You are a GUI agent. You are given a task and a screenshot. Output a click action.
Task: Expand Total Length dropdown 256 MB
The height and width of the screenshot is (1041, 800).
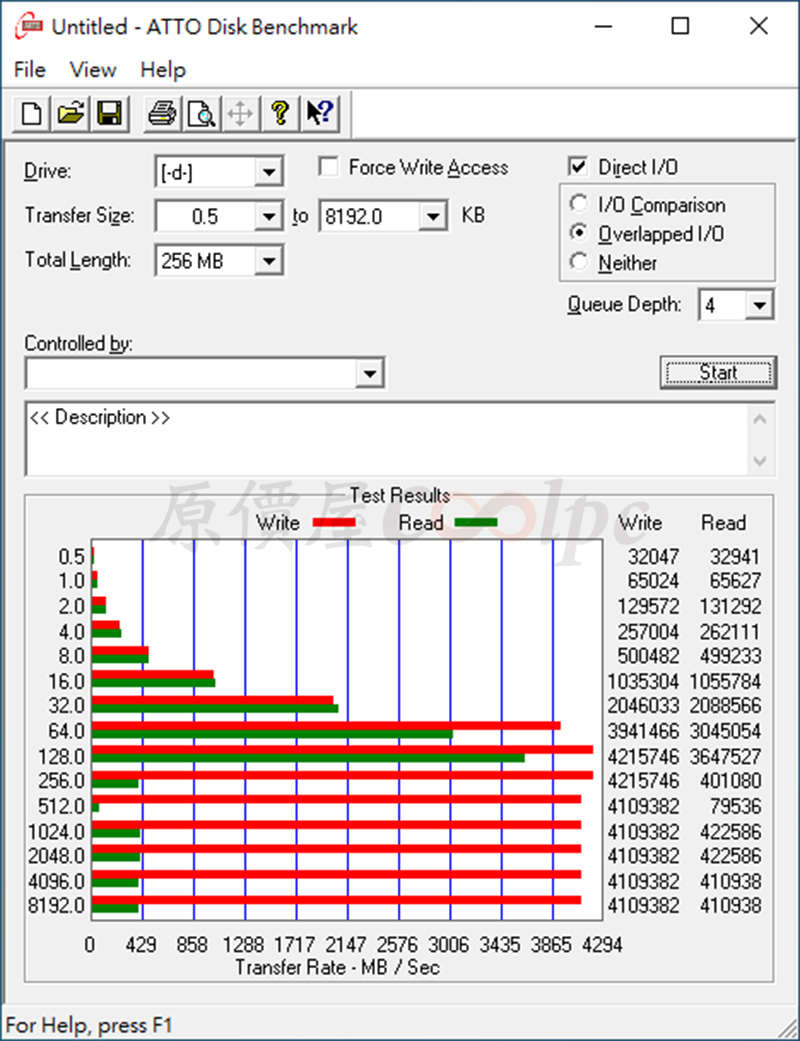269,261
